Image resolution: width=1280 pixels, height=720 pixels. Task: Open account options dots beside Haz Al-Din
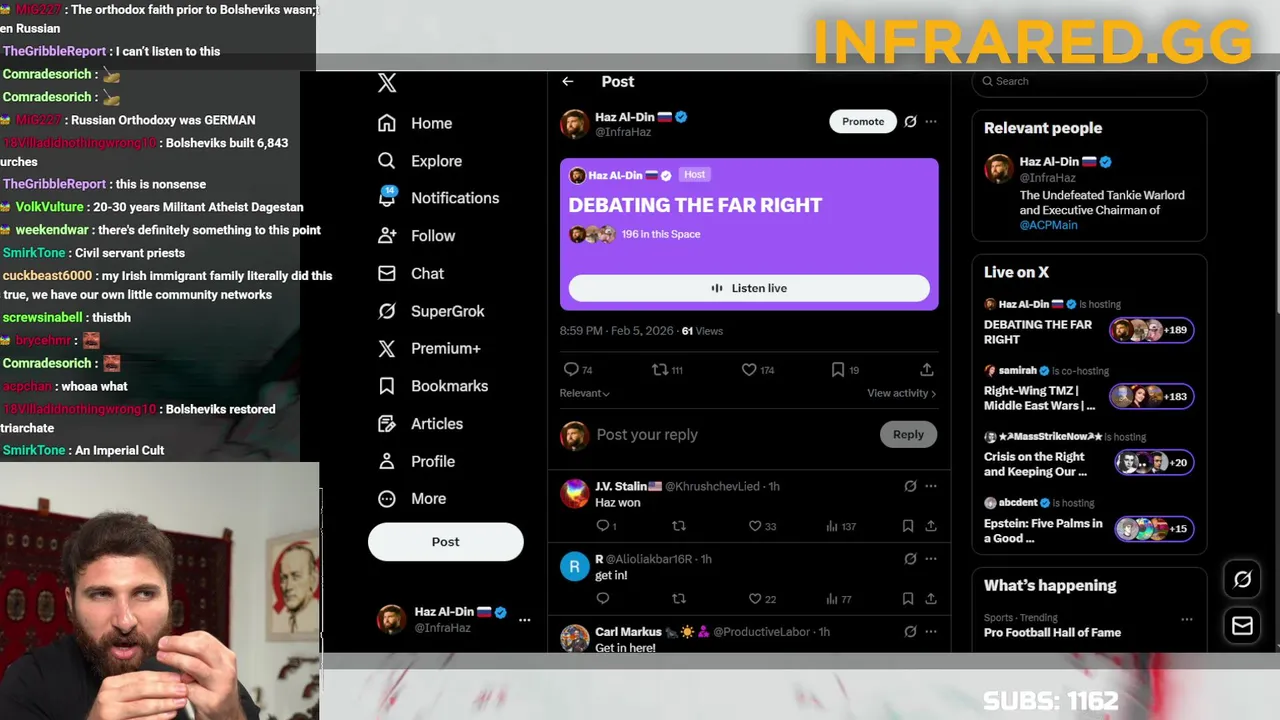click(524, 620)
